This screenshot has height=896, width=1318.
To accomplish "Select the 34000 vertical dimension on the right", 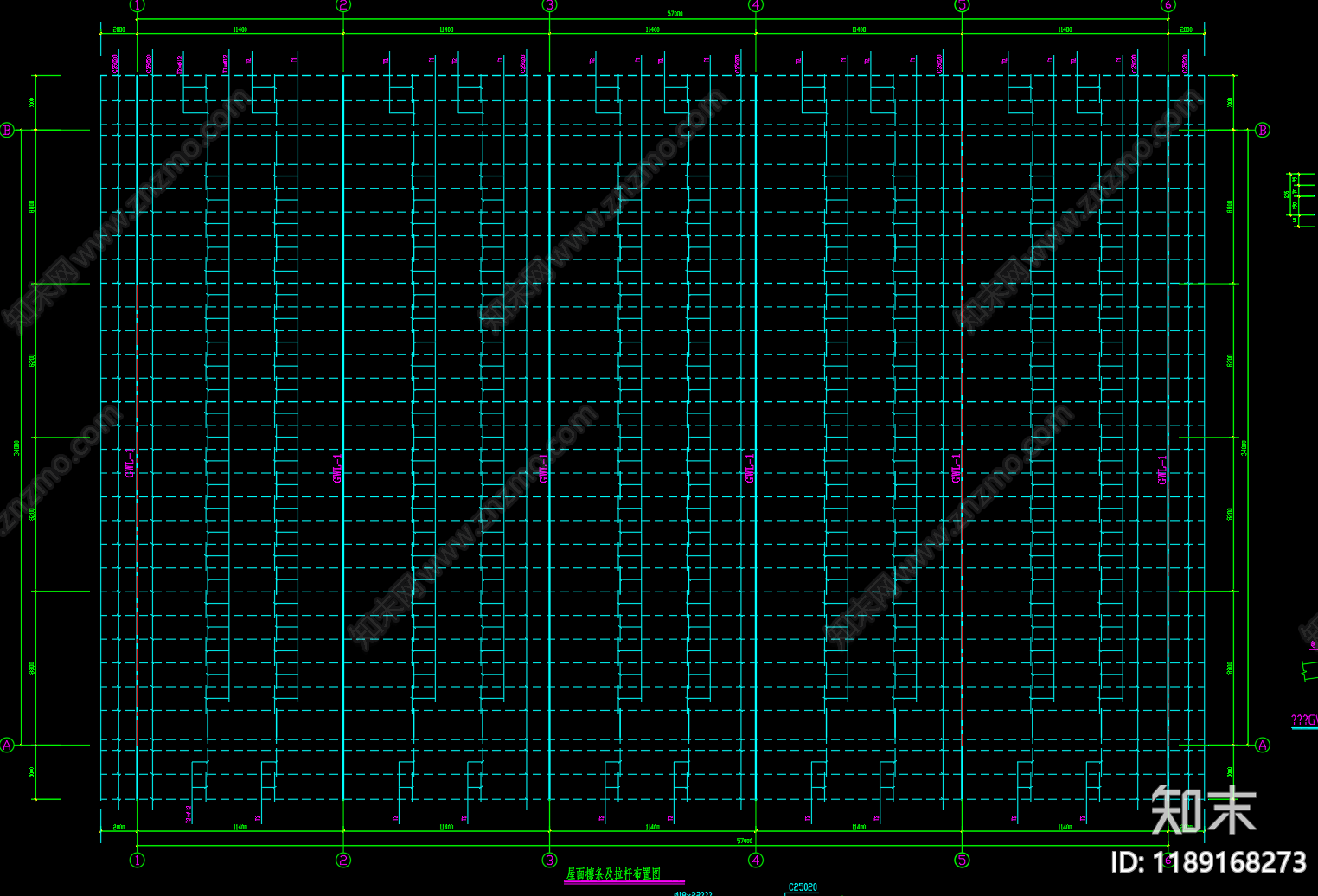I will (x=1244, y=448).
